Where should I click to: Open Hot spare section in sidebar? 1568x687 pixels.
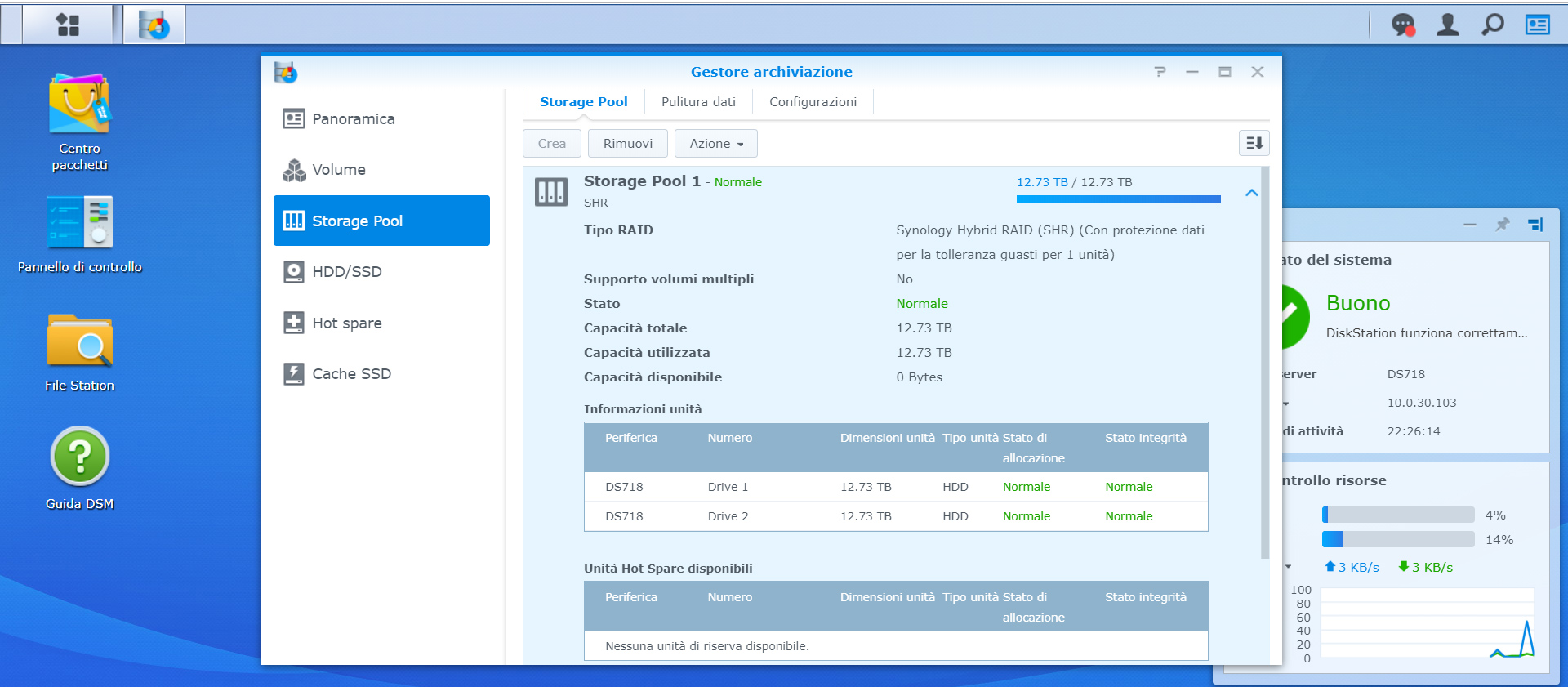(381, 323)
